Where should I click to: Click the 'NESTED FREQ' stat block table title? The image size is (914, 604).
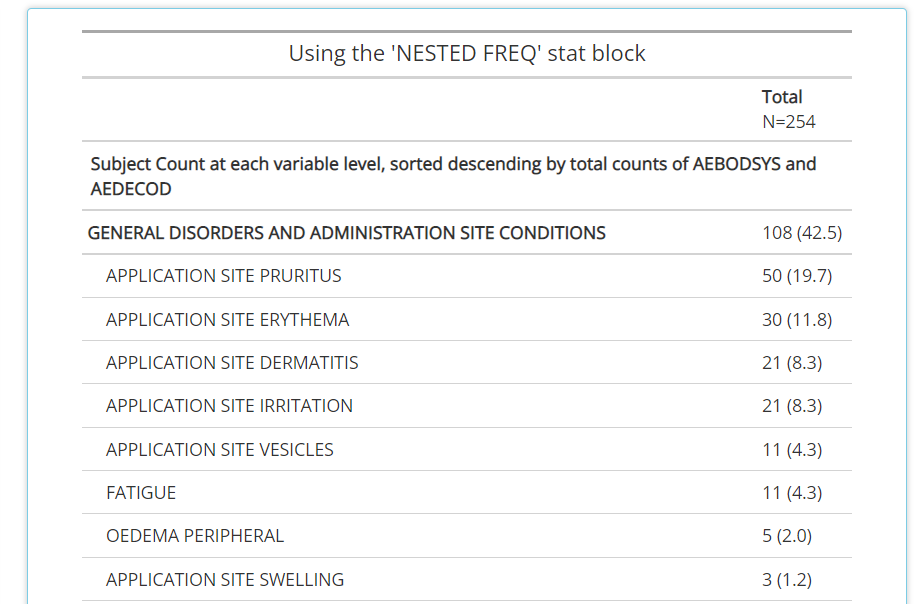coord(466,54)
